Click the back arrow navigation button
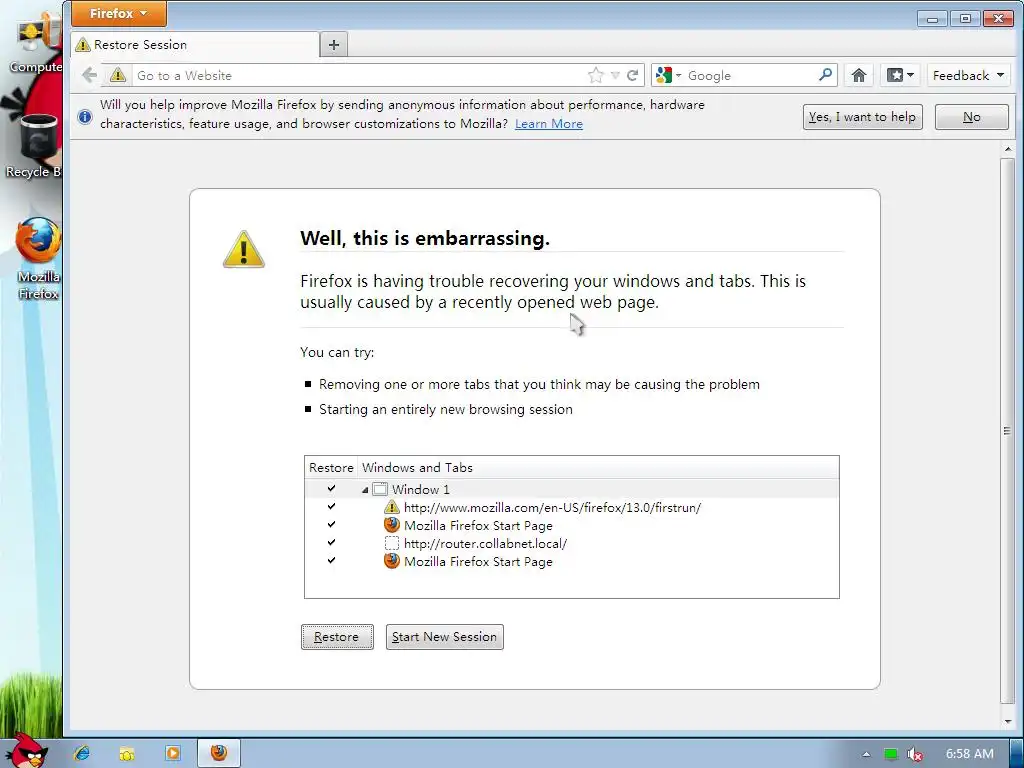This screenshot has height=768, width=1024. (90, 76)
